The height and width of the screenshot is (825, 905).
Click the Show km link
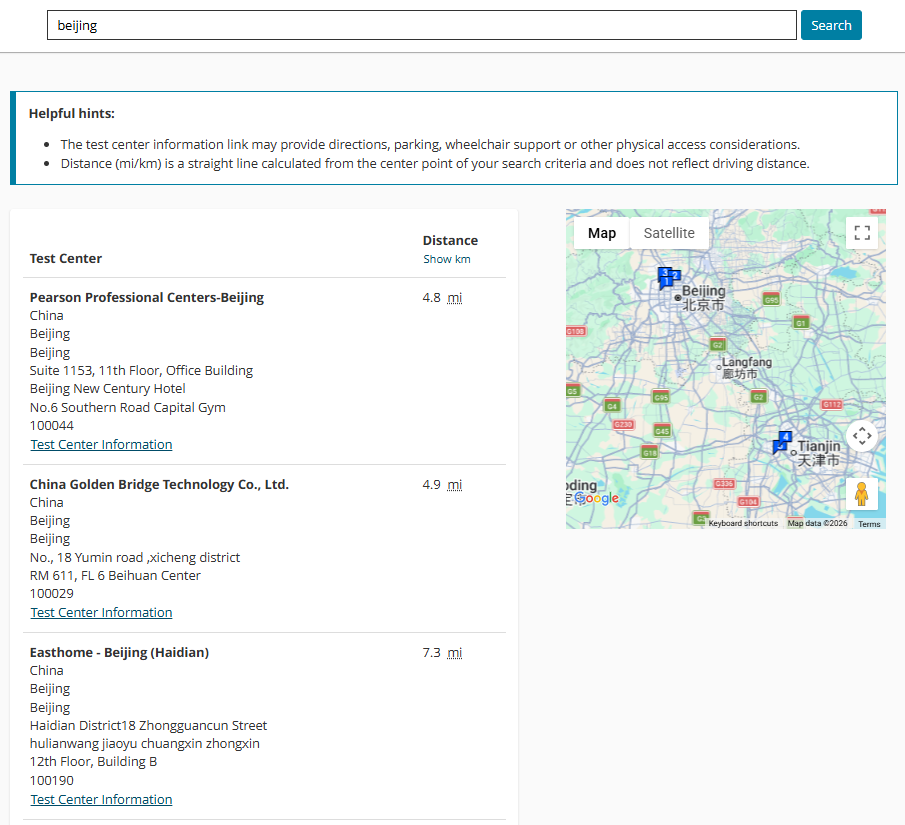click(x=447, y=259)
